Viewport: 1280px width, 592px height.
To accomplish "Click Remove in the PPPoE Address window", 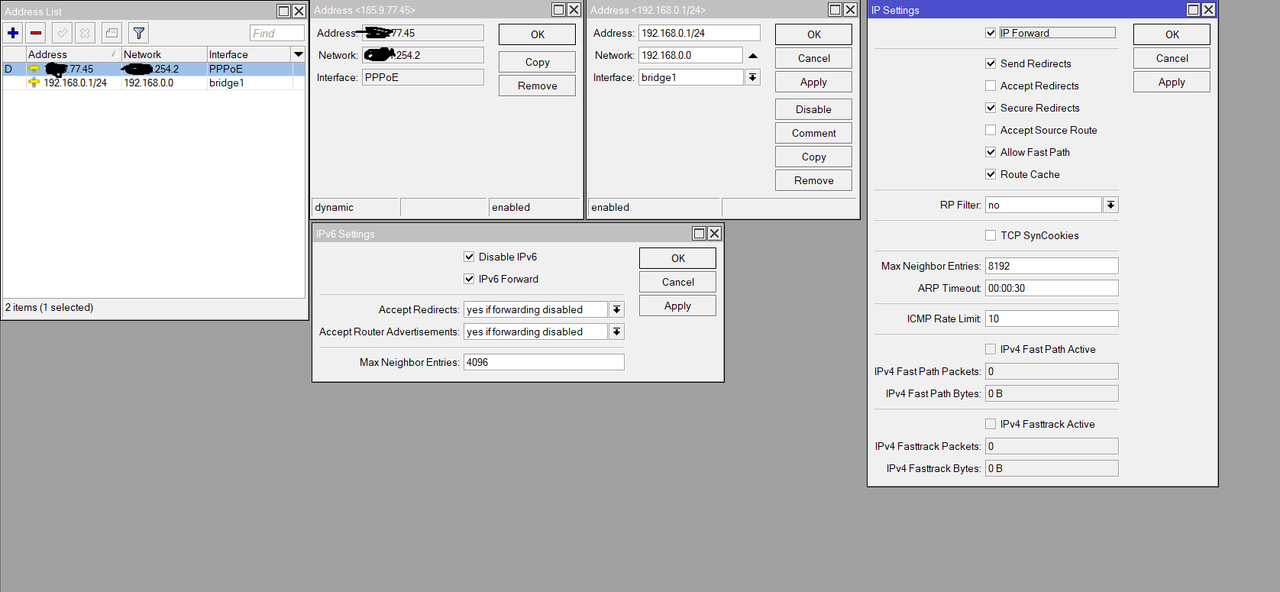I will tap(537, 86).
